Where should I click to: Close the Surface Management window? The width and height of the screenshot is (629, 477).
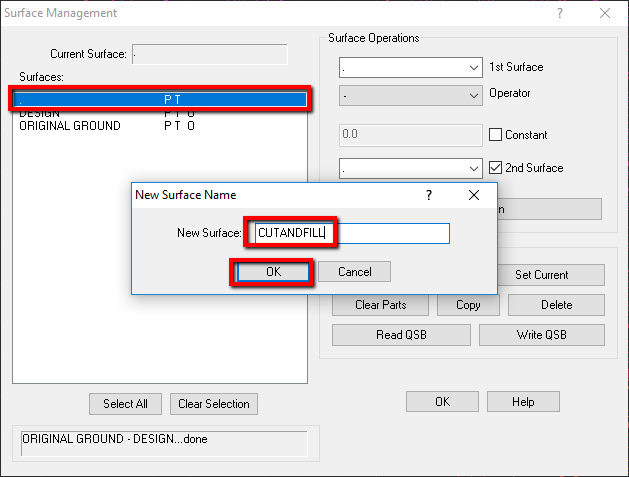(604, 13)
